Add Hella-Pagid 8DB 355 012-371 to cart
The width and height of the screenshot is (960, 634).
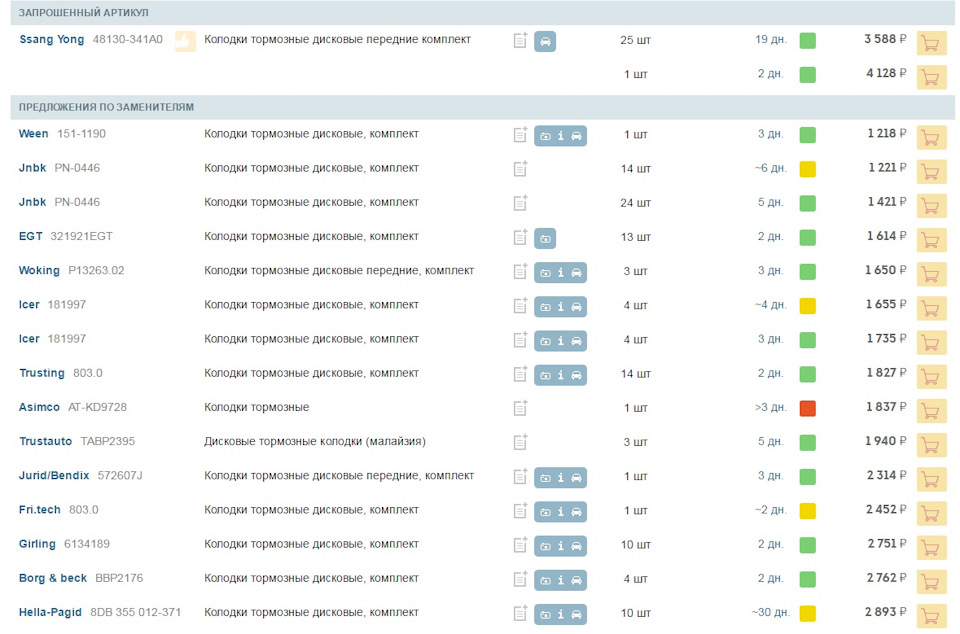[931, 617]
